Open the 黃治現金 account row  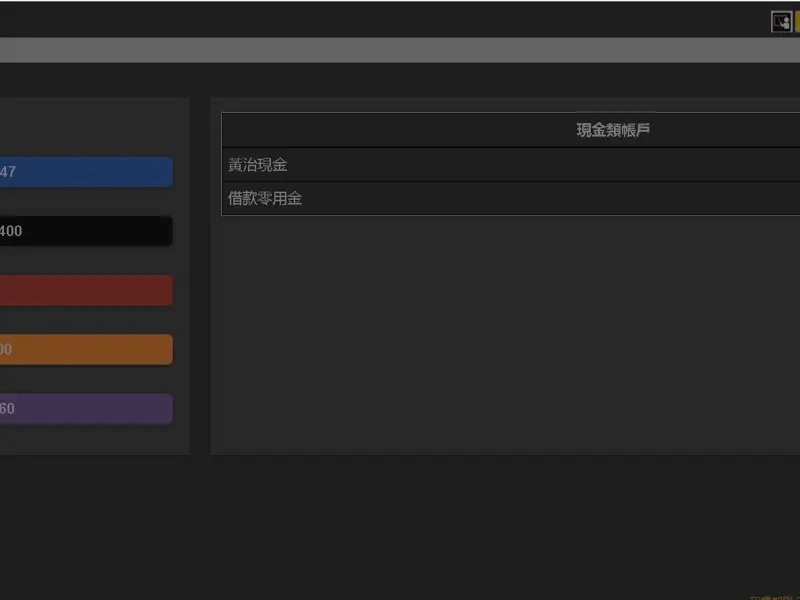(x=258, y=165)
